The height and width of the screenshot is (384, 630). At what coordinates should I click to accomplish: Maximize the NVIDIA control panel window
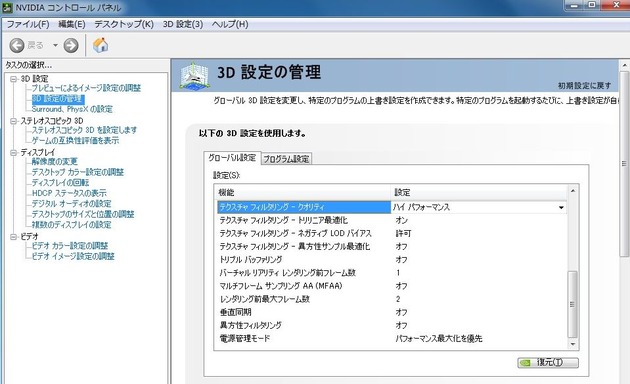(x=592, y=5)
